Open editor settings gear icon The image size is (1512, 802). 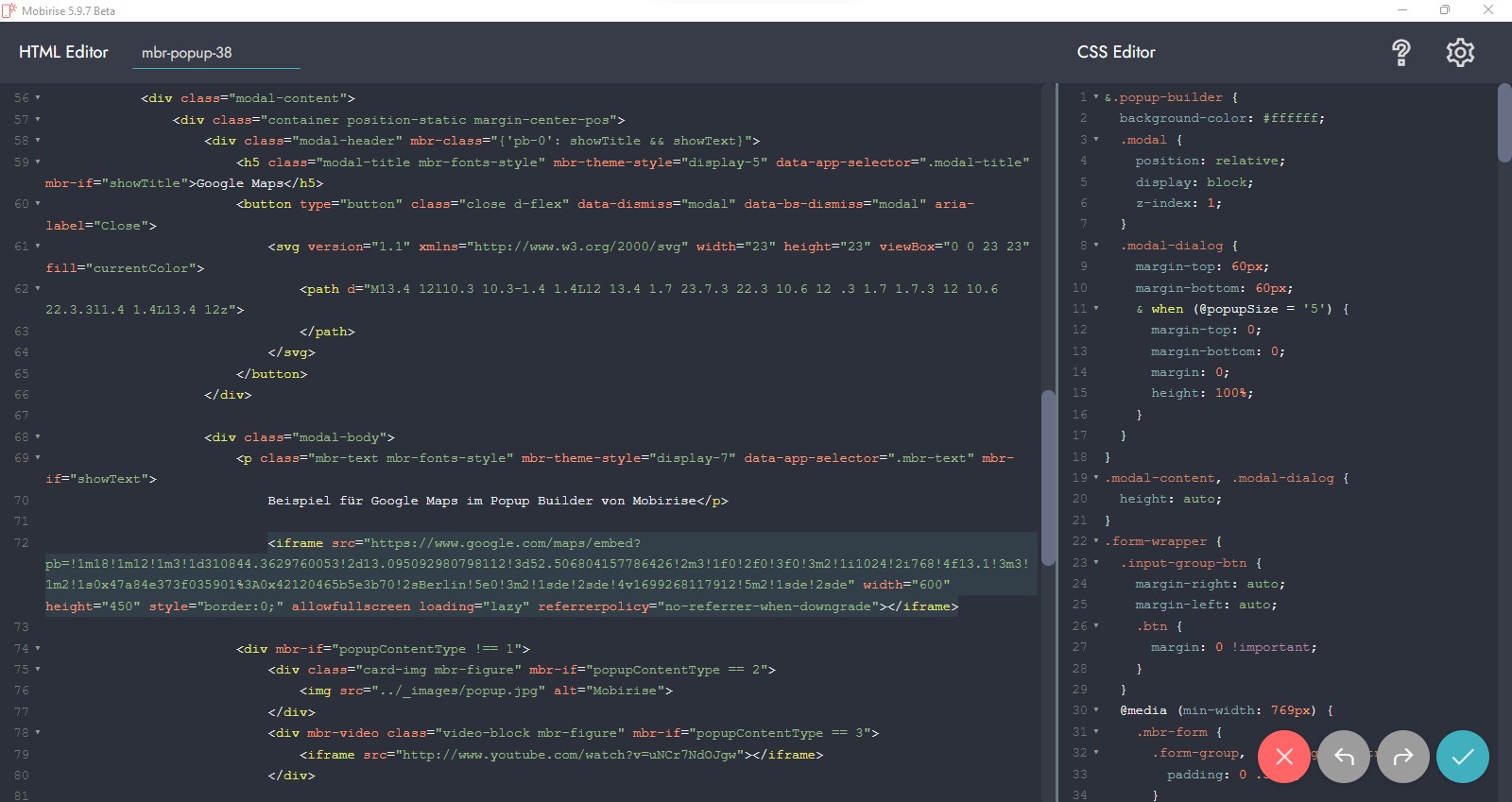coord(1460,53)
